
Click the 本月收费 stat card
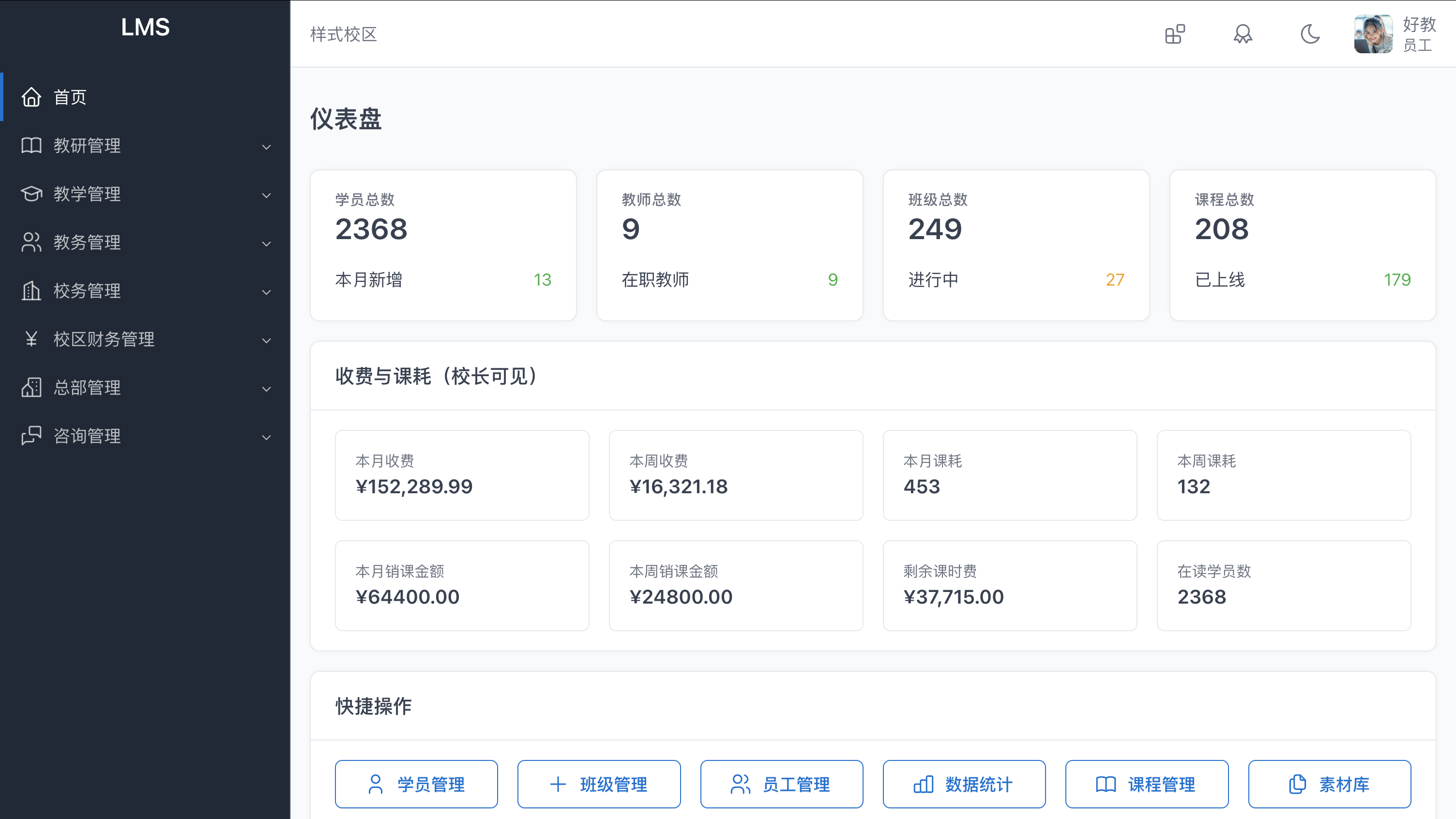tap(462, 475)
